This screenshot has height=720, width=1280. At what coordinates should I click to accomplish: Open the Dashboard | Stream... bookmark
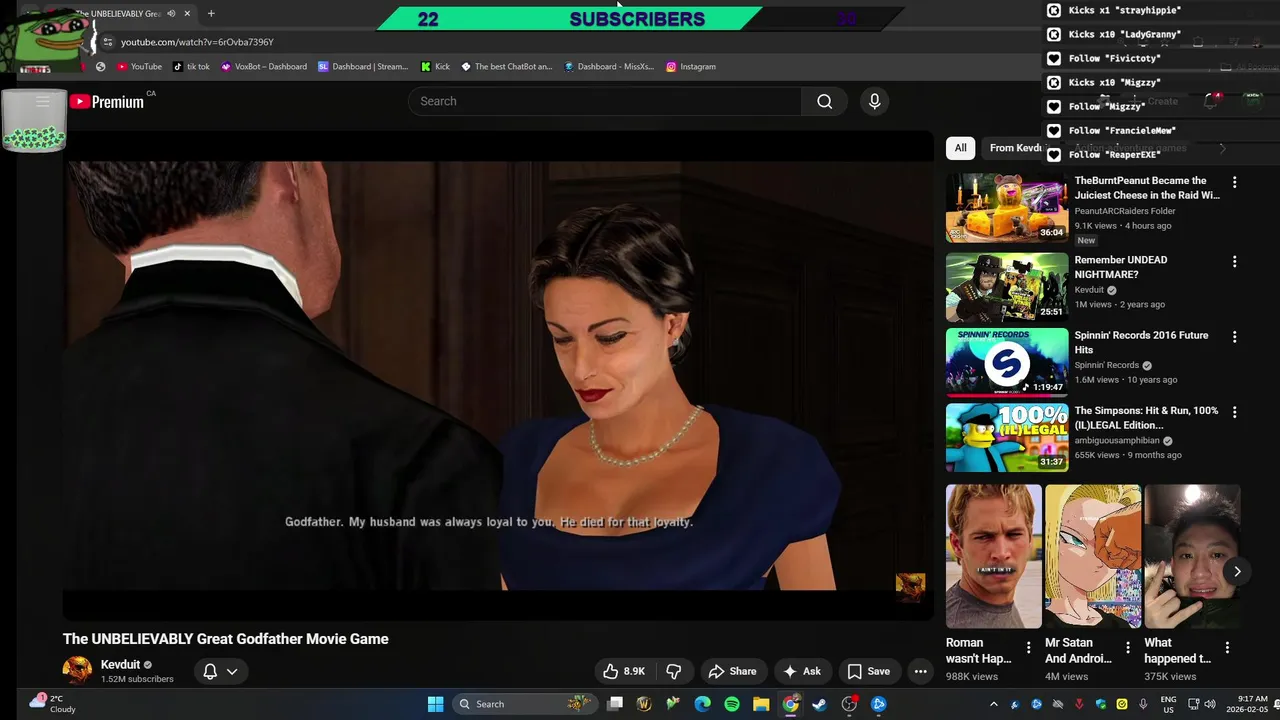pos(363,66)
